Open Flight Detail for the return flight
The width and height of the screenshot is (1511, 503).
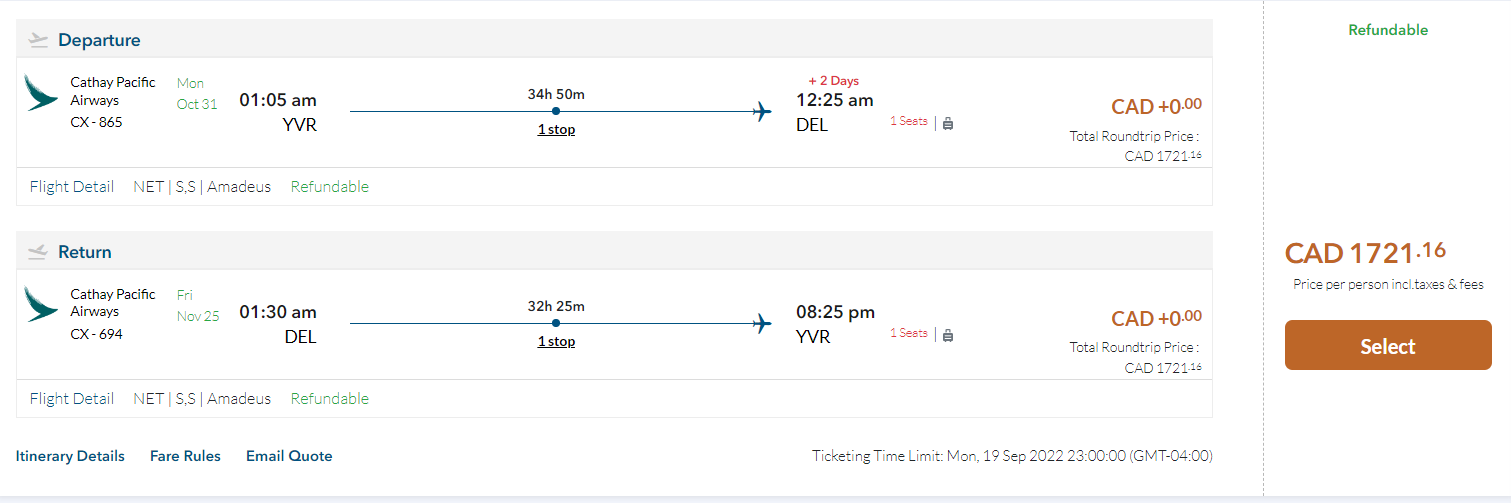click(72, 398)
